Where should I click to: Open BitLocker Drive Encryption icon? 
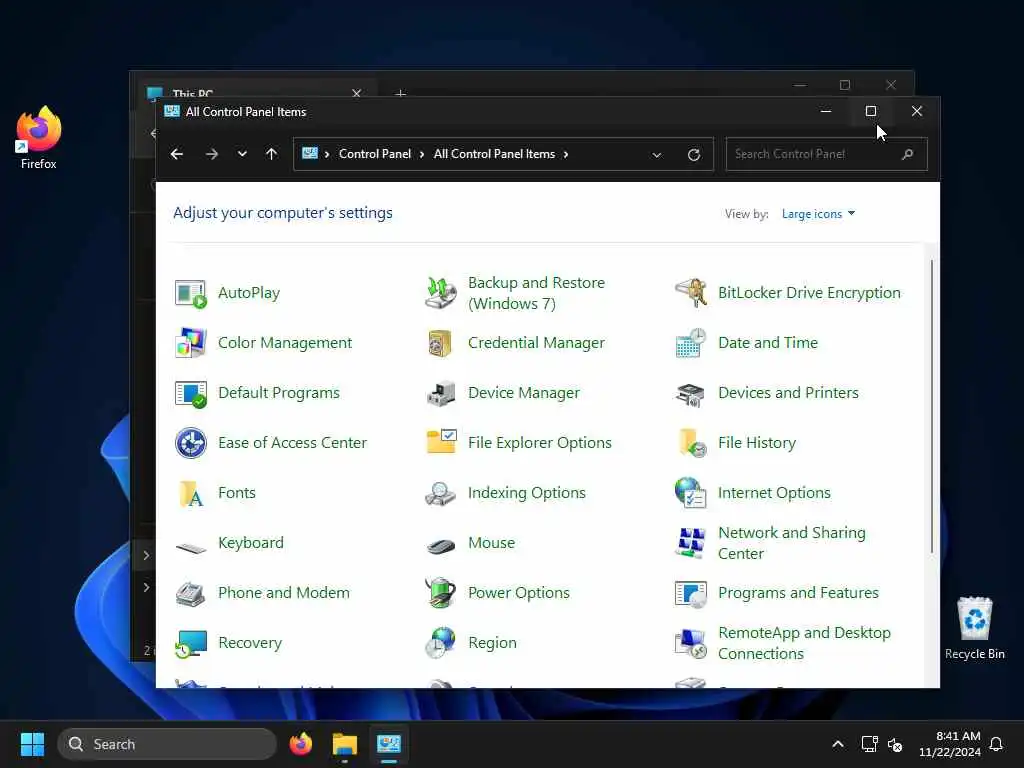point(691,293)
